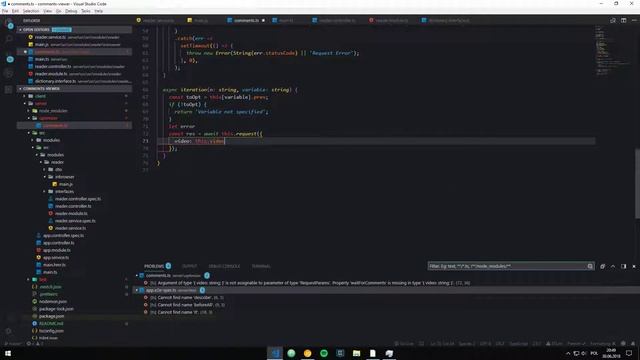
Task: Open the Help menu
Action: (x=98, y=11)
